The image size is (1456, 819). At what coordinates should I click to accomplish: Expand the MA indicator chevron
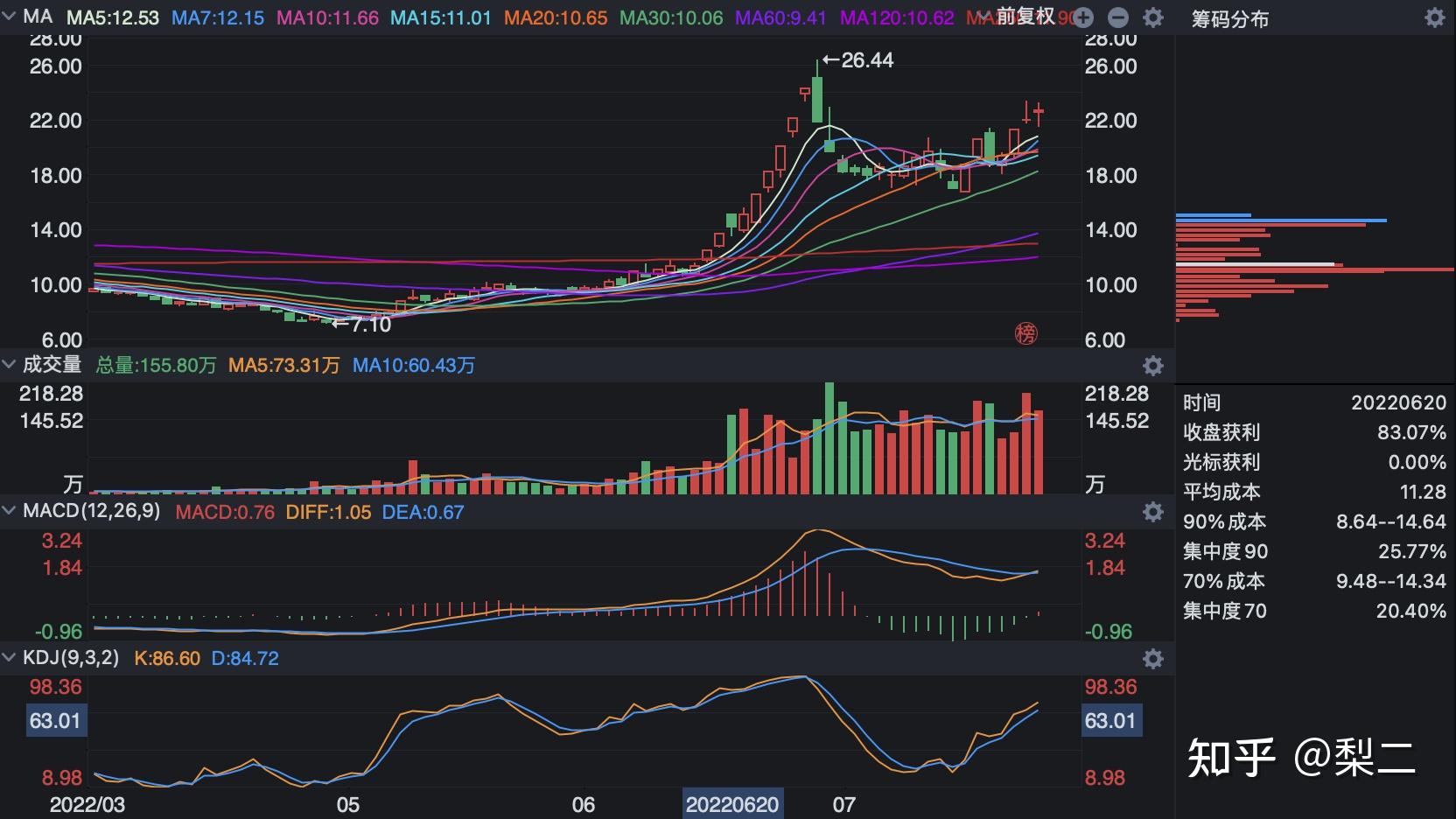(x=10, y=17)
